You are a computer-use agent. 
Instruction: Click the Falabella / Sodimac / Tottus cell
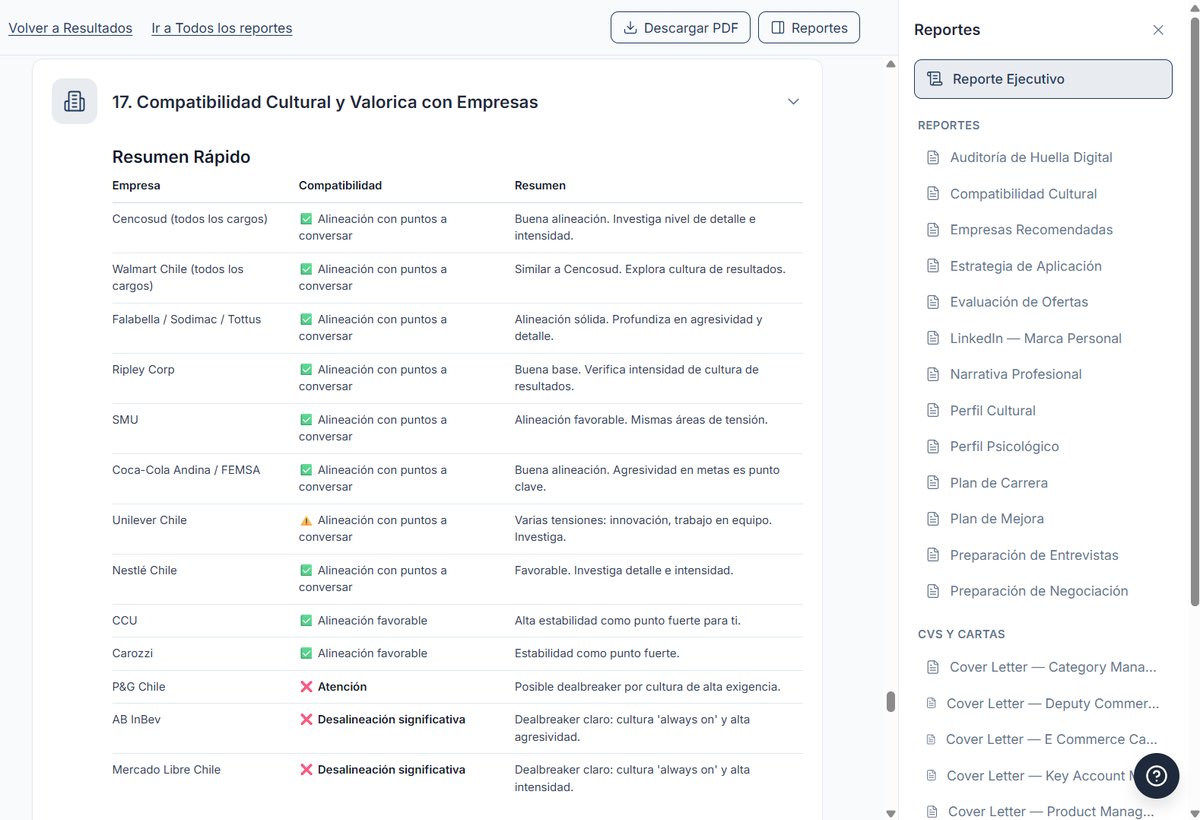pyautogui.click(x=186, y=320)
